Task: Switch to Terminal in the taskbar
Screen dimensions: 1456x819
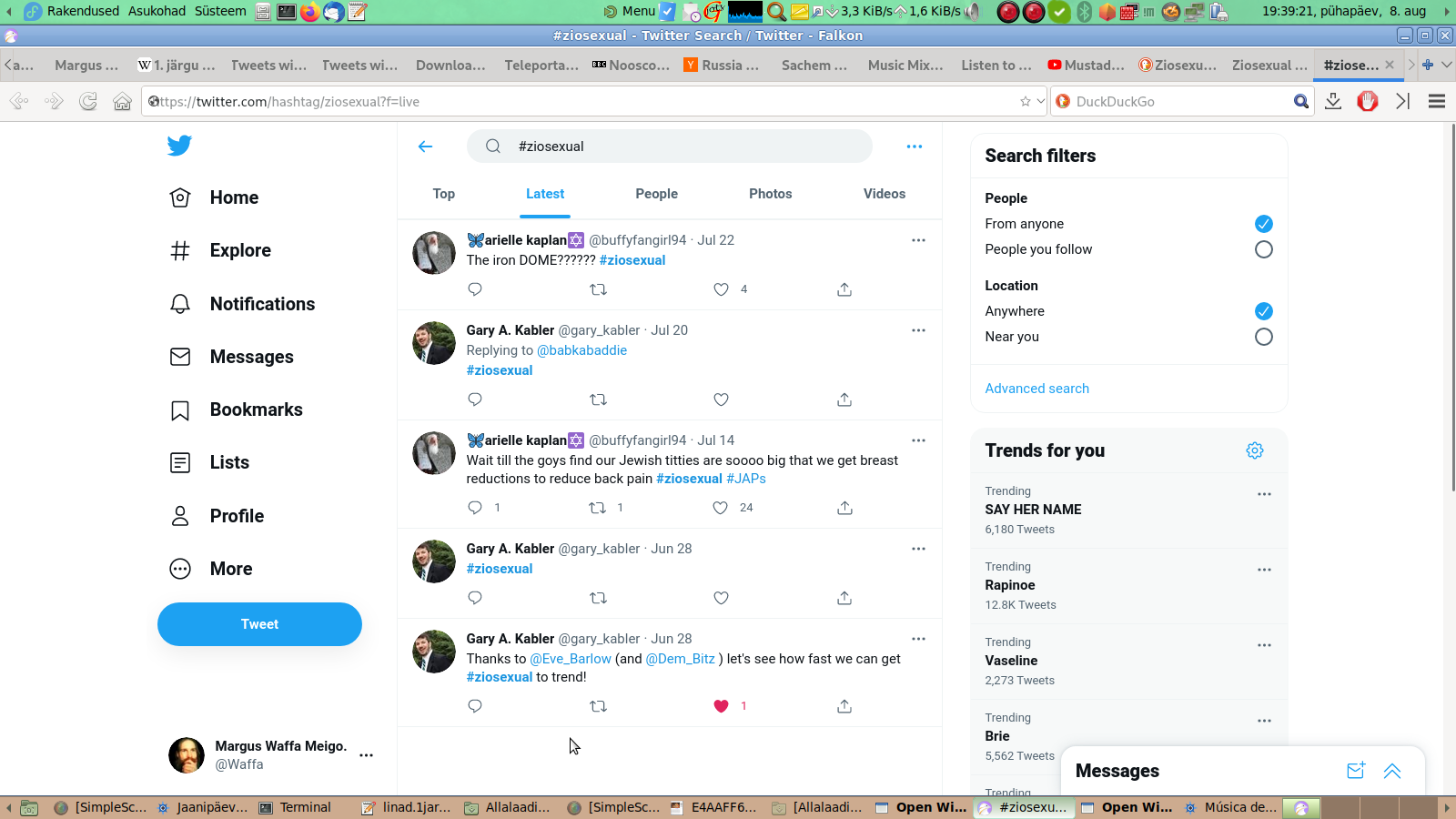Action: click(x=295, y=807)
